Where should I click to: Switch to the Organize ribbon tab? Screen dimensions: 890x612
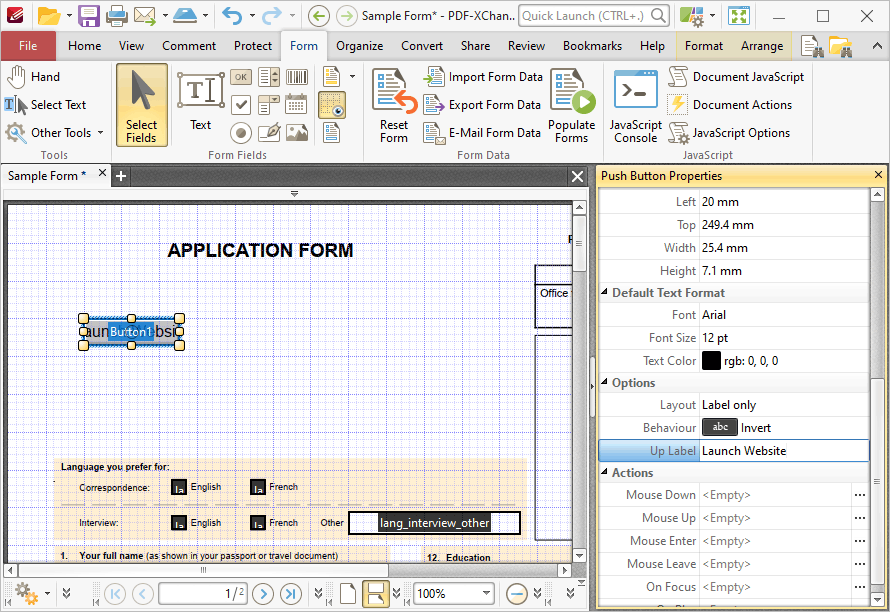[359, 46]
